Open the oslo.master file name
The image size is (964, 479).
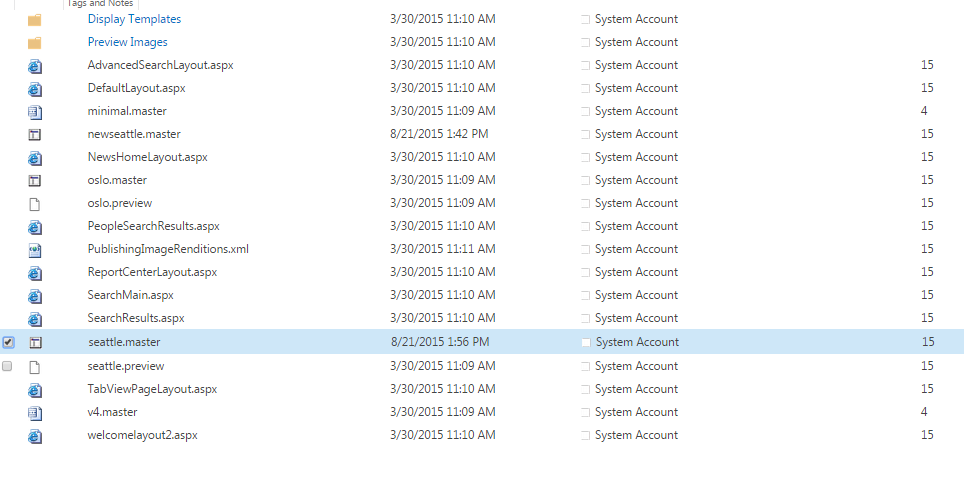[117, 180]
